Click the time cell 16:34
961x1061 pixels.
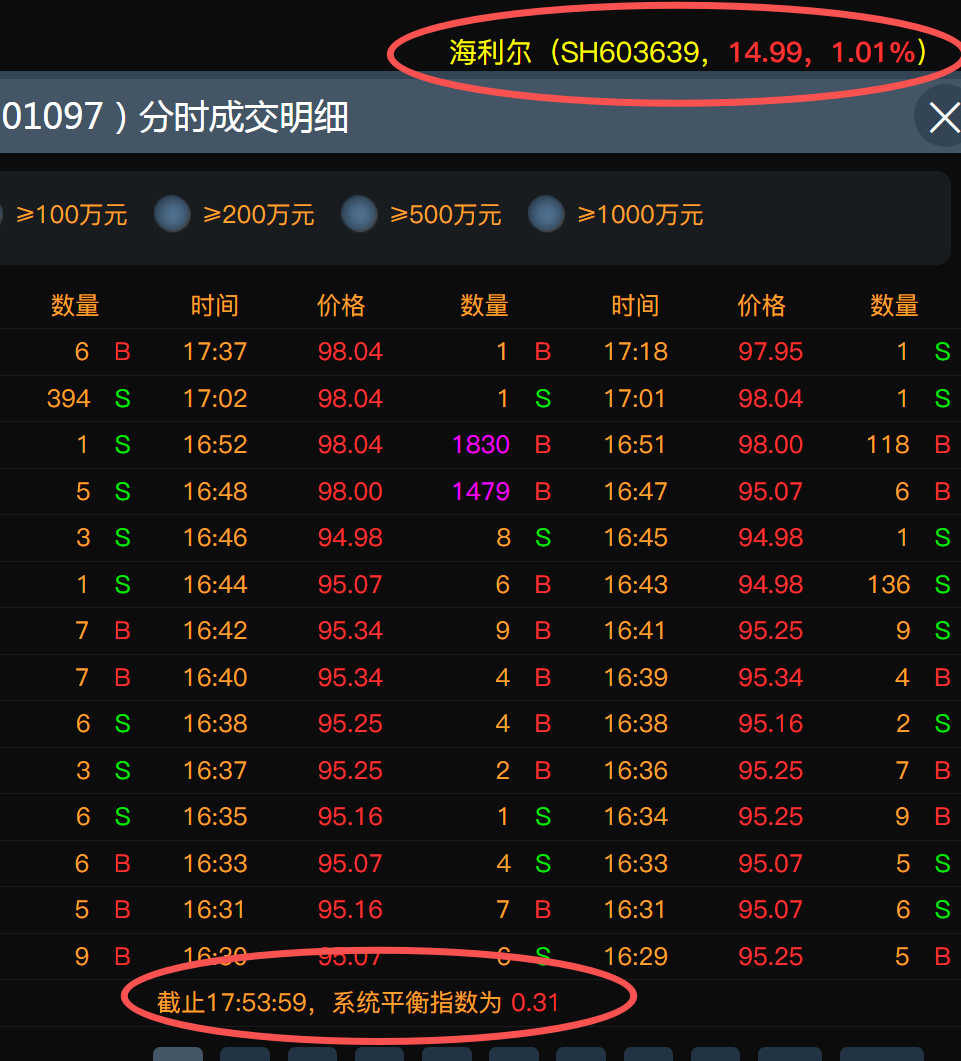coord(635,817)
